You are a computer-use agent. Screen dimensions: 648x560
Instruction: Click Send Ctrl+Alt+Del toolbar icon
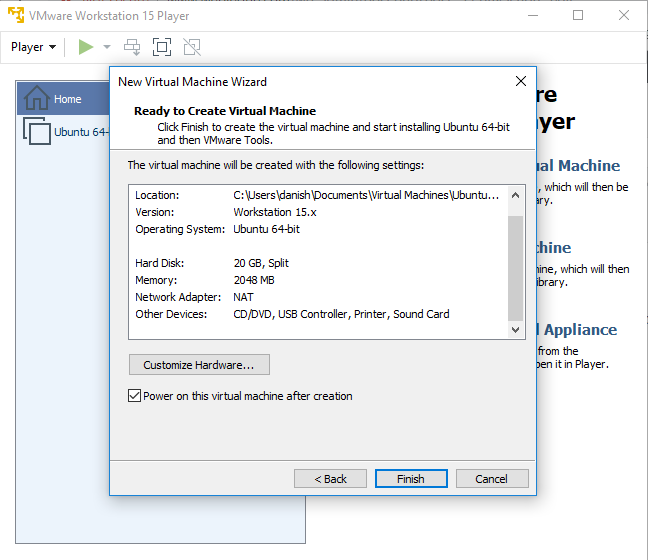click(132, 47)
